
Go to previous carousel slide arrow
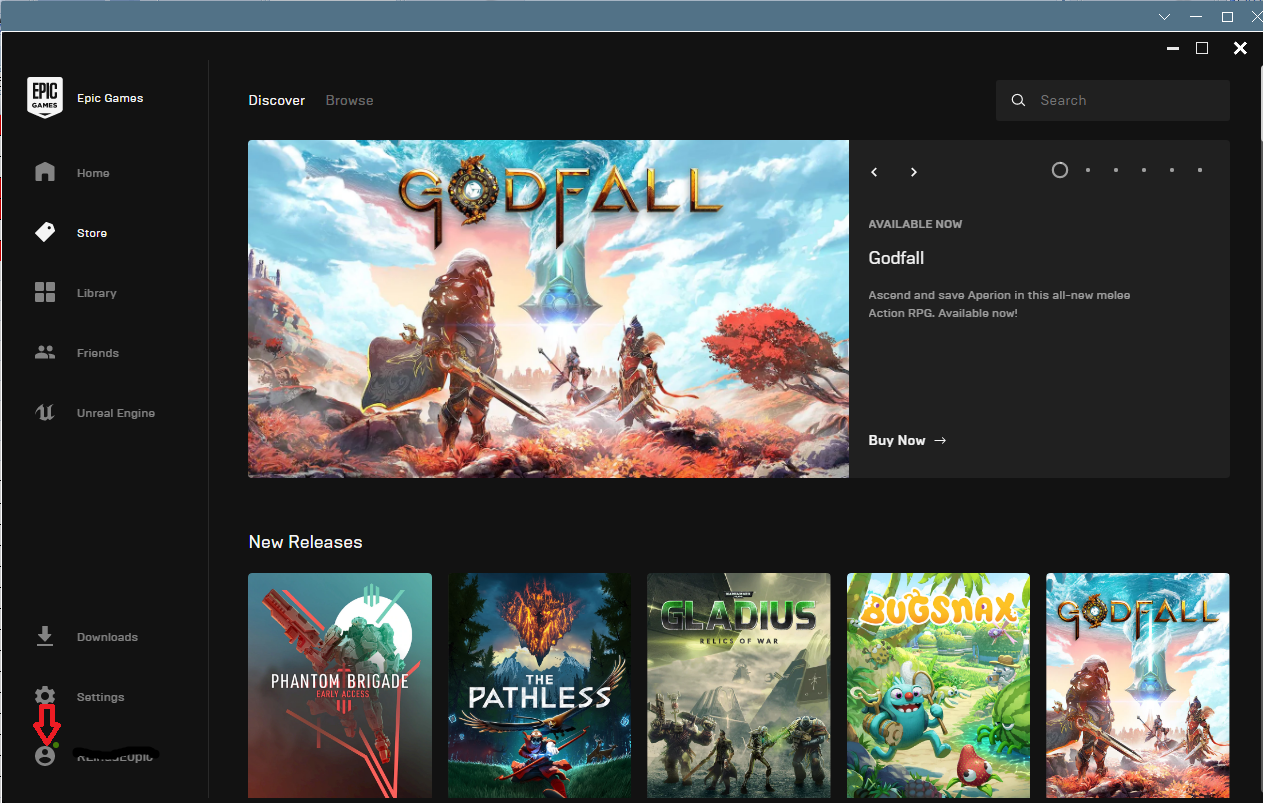[x=874, y=172]
